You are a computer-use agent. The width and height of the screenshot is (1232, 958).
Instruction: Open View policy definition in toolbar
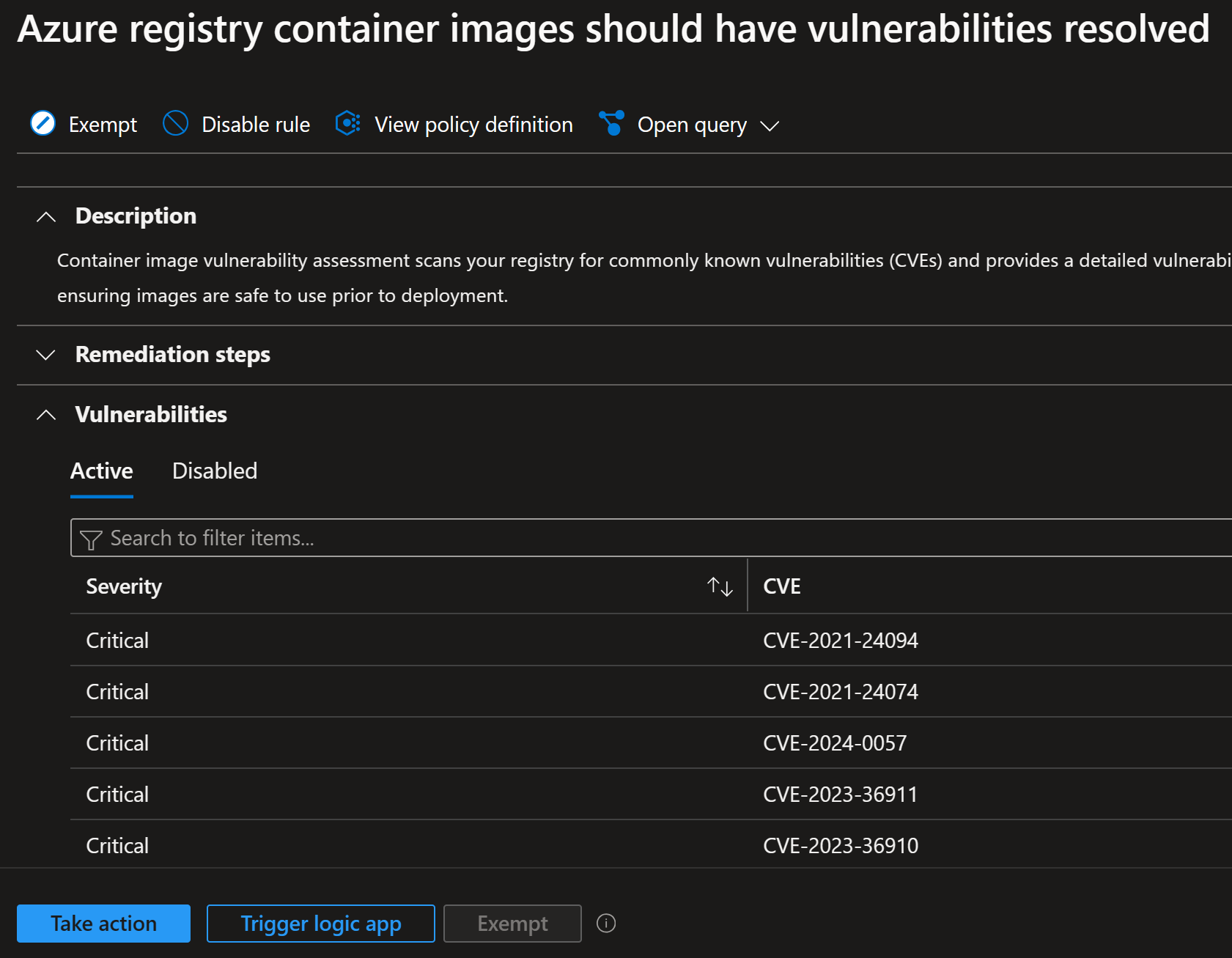tap(473, 125)
